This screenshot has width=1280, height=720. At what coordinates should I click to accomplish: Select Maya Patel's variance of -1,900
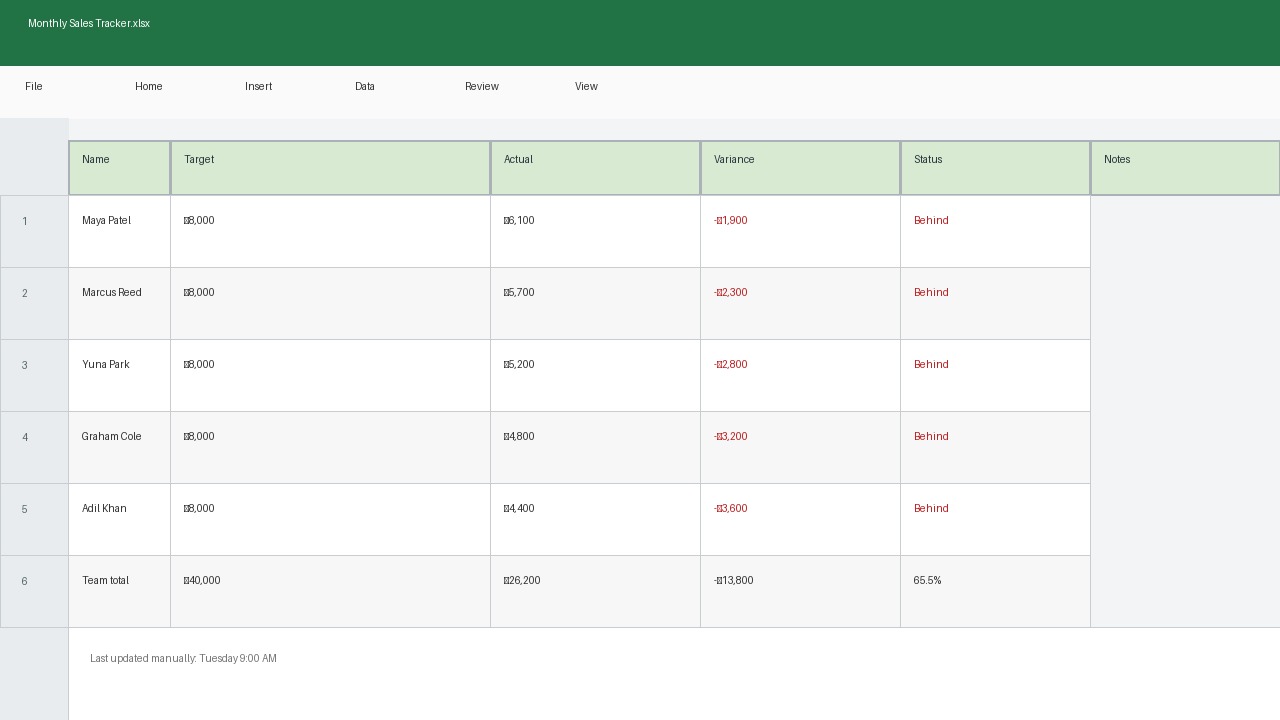(800, 232)
